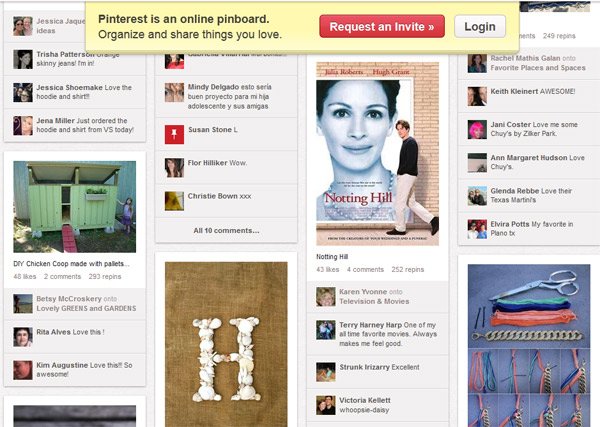This screenshot has height=427, width=600.
Task: Open Terry Harney Harp's avatar
Action: tap(326, 330)
